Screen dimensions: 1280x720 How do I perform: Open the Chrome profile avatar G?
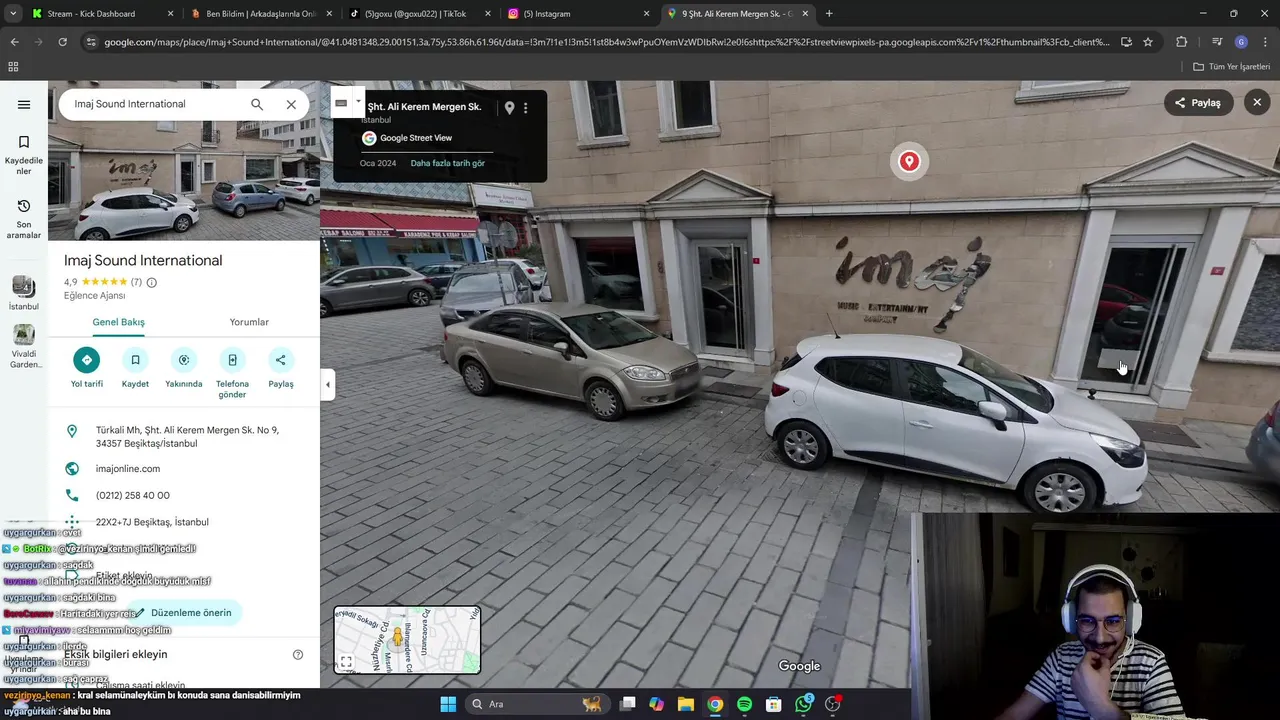click(1241, 42)
